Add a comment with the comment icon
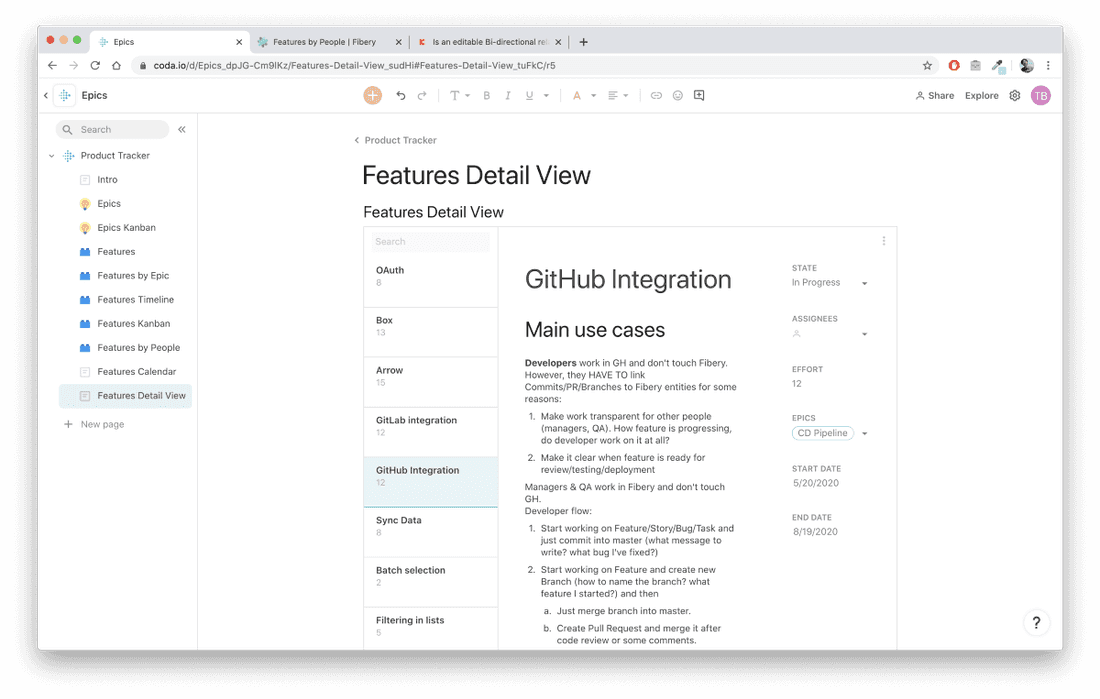 tap(699, 96)
